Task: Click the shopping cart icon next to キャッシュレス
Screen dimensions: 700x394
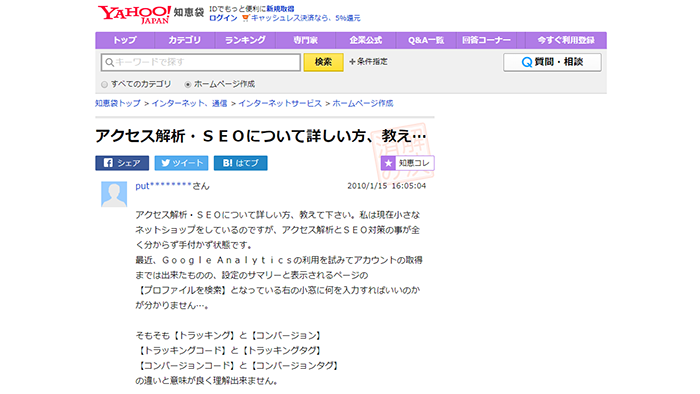Action: (245, 18)
